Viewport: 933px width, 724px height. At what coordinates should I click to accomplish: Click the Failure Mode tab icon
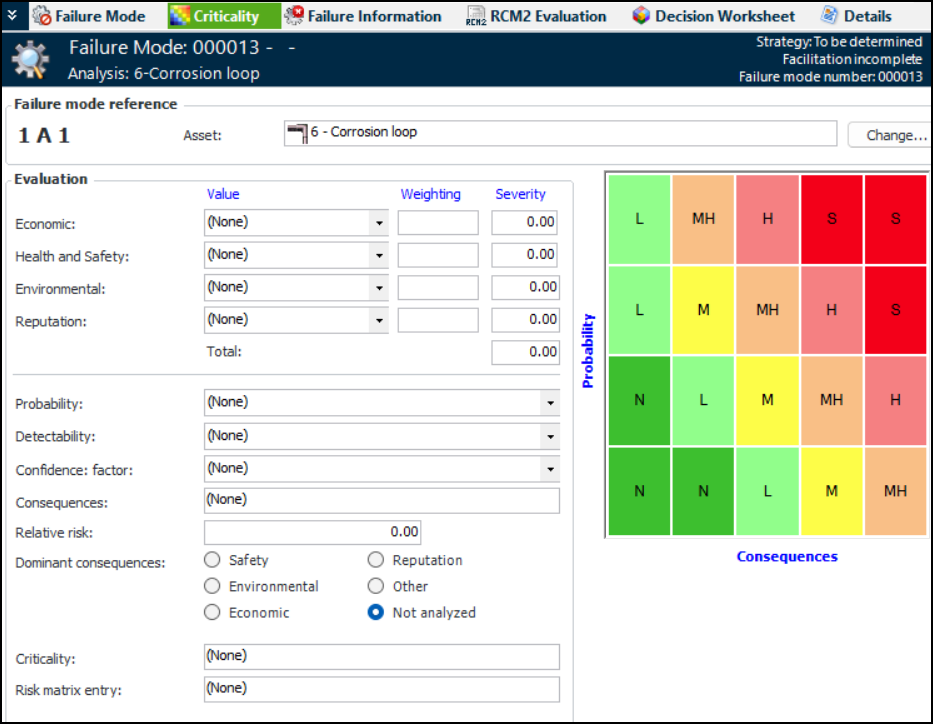coord(42,16)
